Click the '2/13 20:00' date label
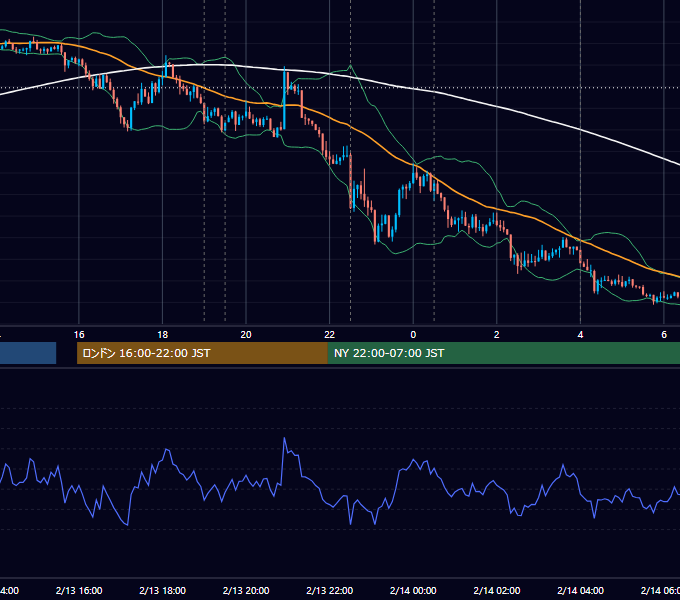Screen dimensions: 680x600 (246, 590)
